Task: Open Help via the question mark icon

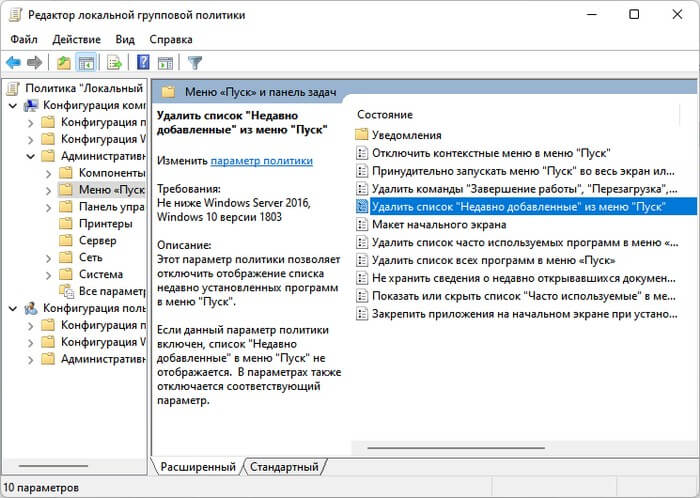Action: click(143, 62)
